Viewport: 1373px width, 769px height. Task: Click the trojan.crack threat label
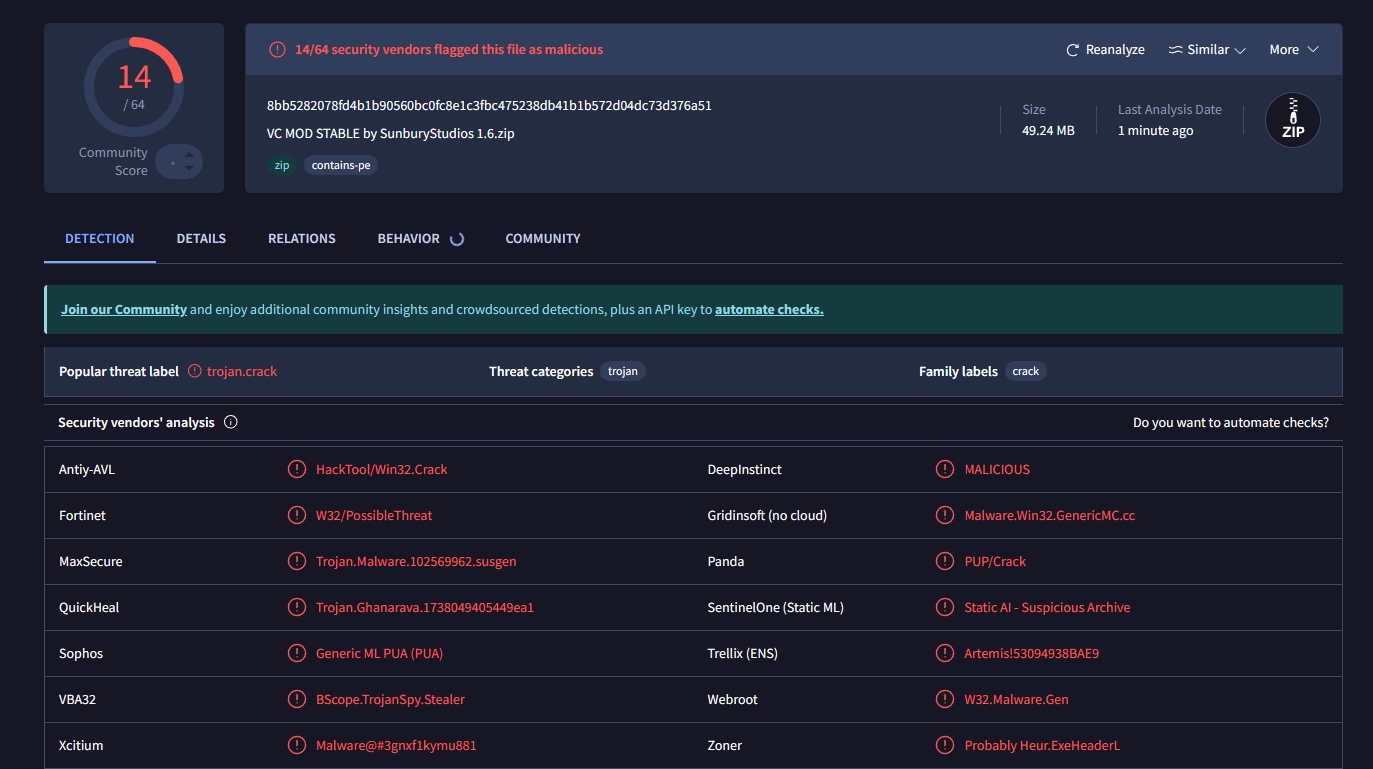pos(242,371)
